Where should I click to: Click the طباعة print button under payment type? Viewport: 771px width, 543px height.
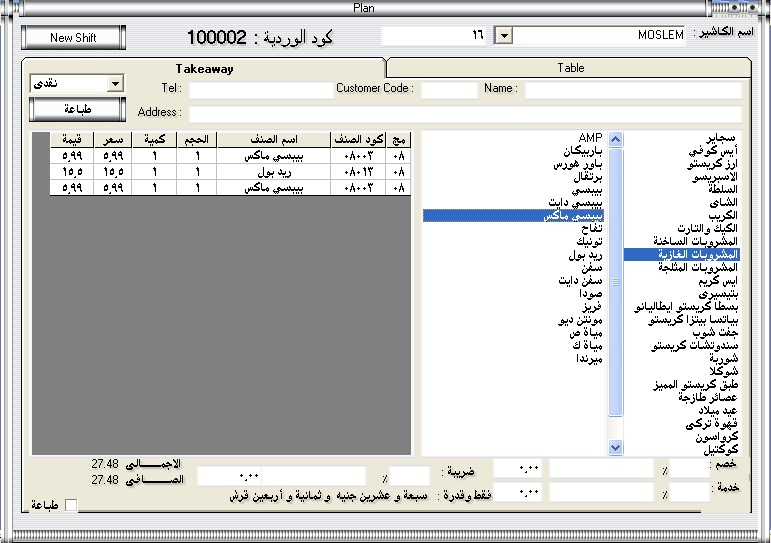pos(76,108)
